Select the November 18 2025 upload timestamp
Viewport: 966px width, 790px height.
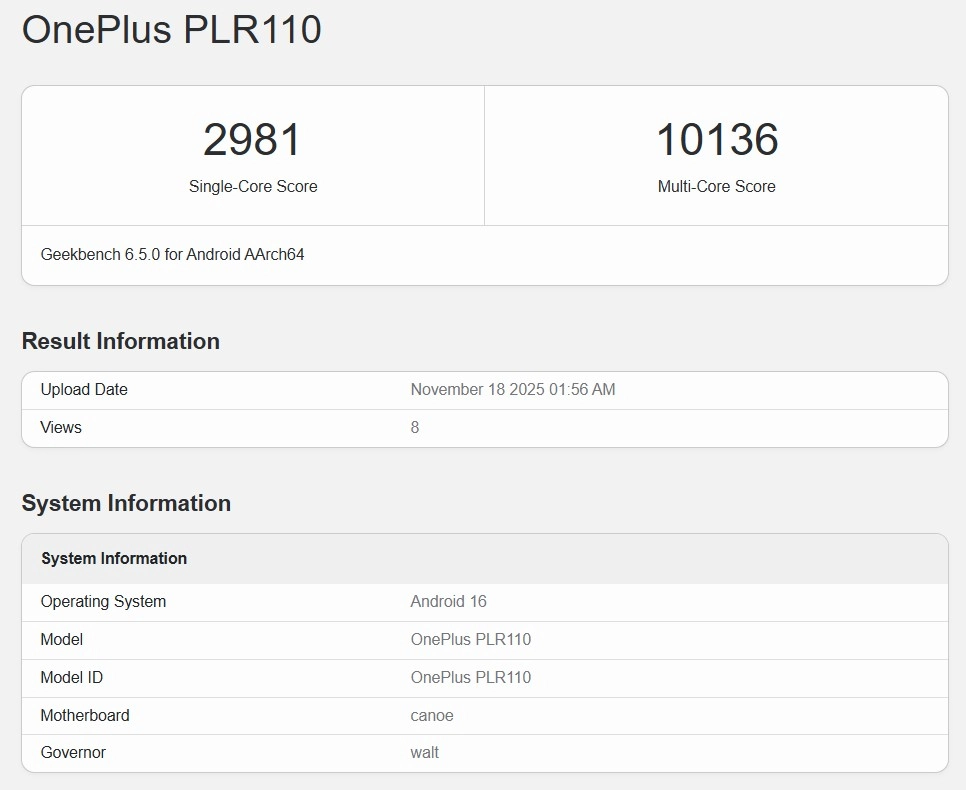pos(512,390)
